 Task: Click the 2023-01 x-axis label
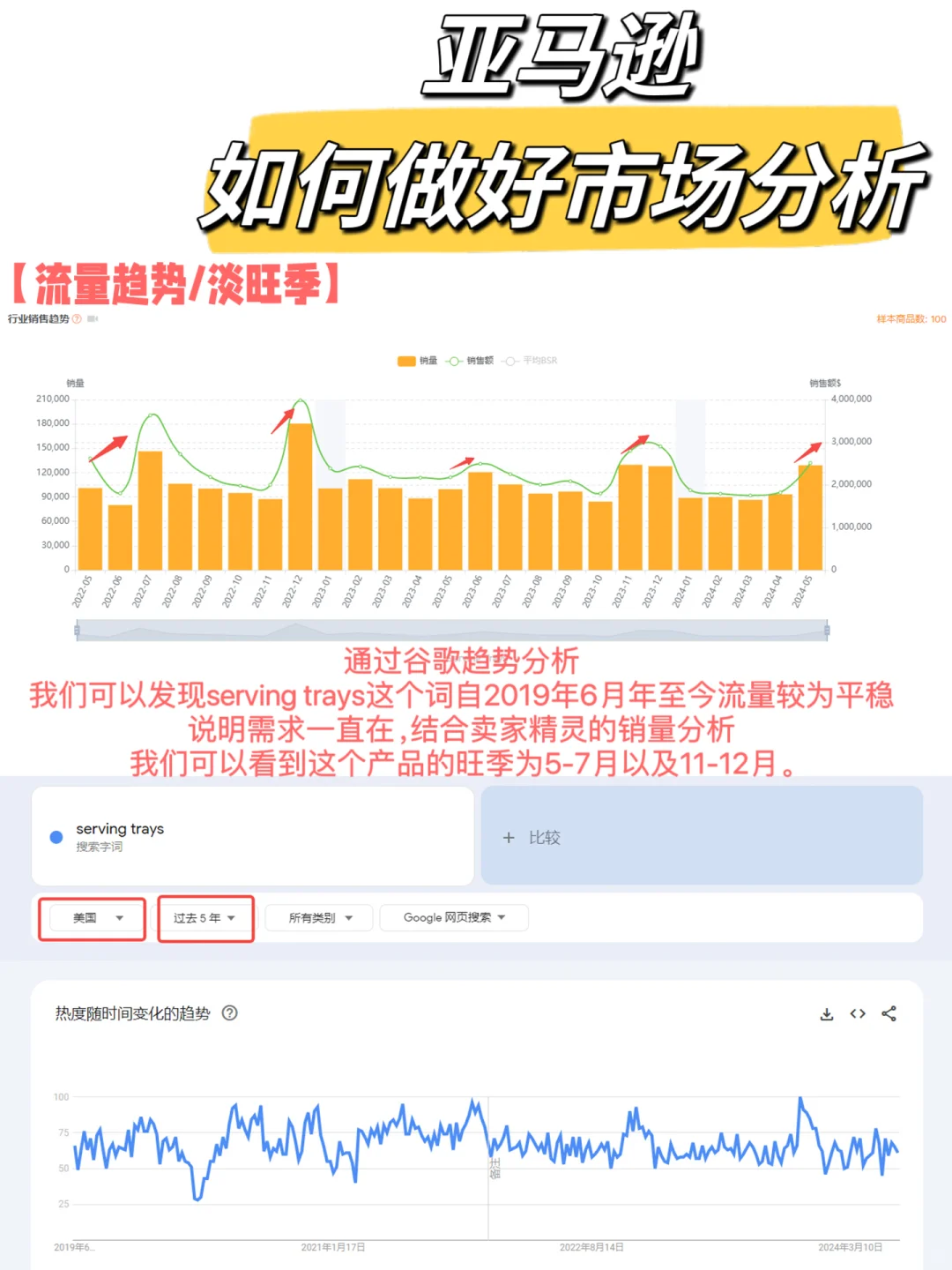coord(322,591)
